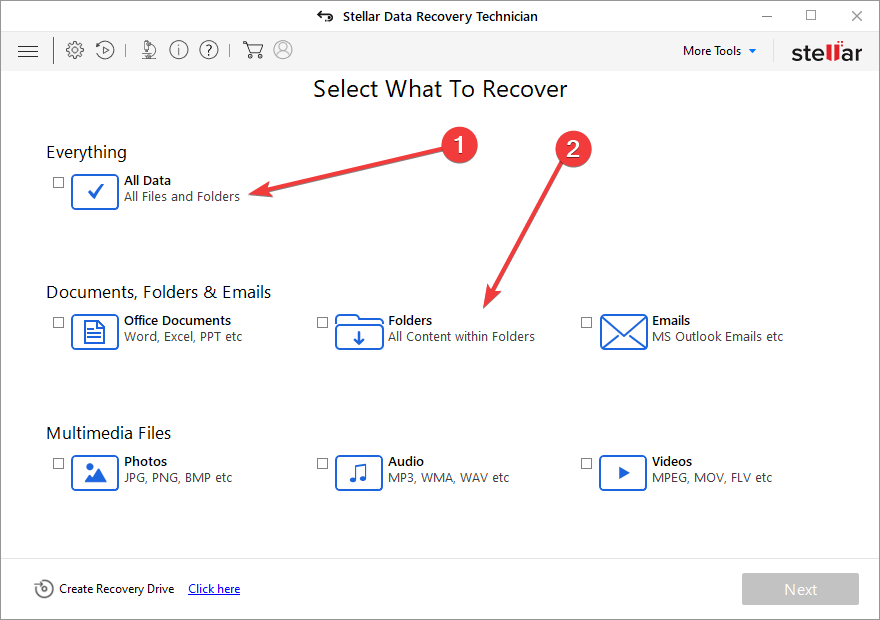Click 'MS Outlook Emails etc' text
Screen dimensions: 880x620
coord(717,337)
